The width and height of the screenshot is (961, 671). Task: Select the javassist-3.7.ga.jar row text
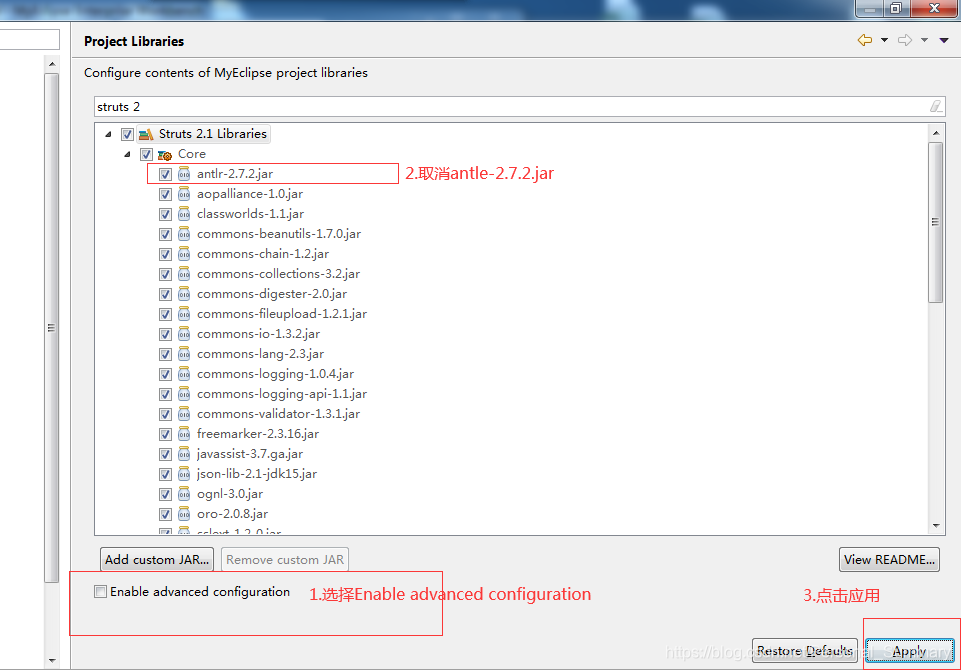249,454
